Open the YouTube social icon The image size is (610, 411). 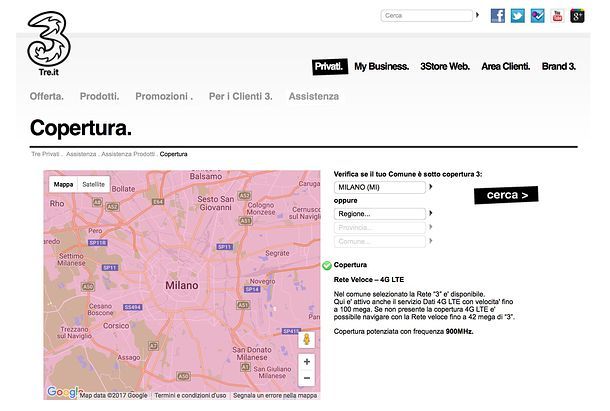(x=557, y=16)
